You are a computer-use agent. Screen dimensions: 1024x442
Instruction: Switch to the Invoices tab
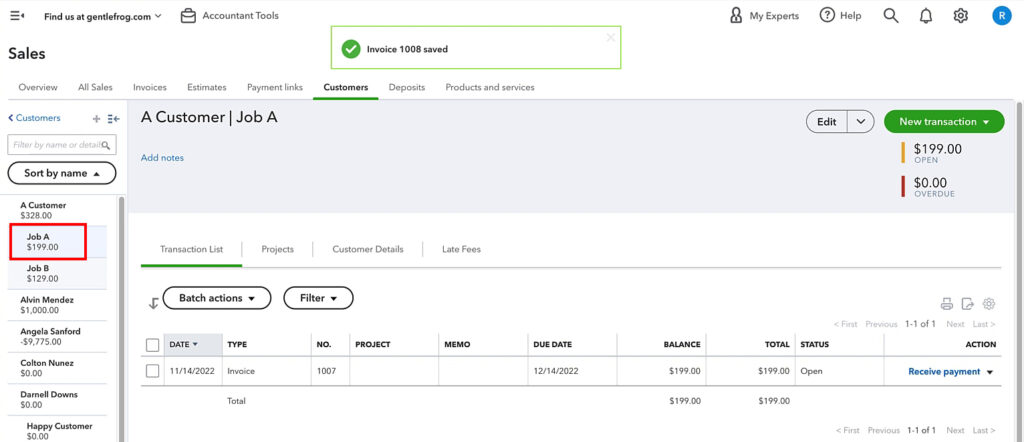click(x=150, y=87)
